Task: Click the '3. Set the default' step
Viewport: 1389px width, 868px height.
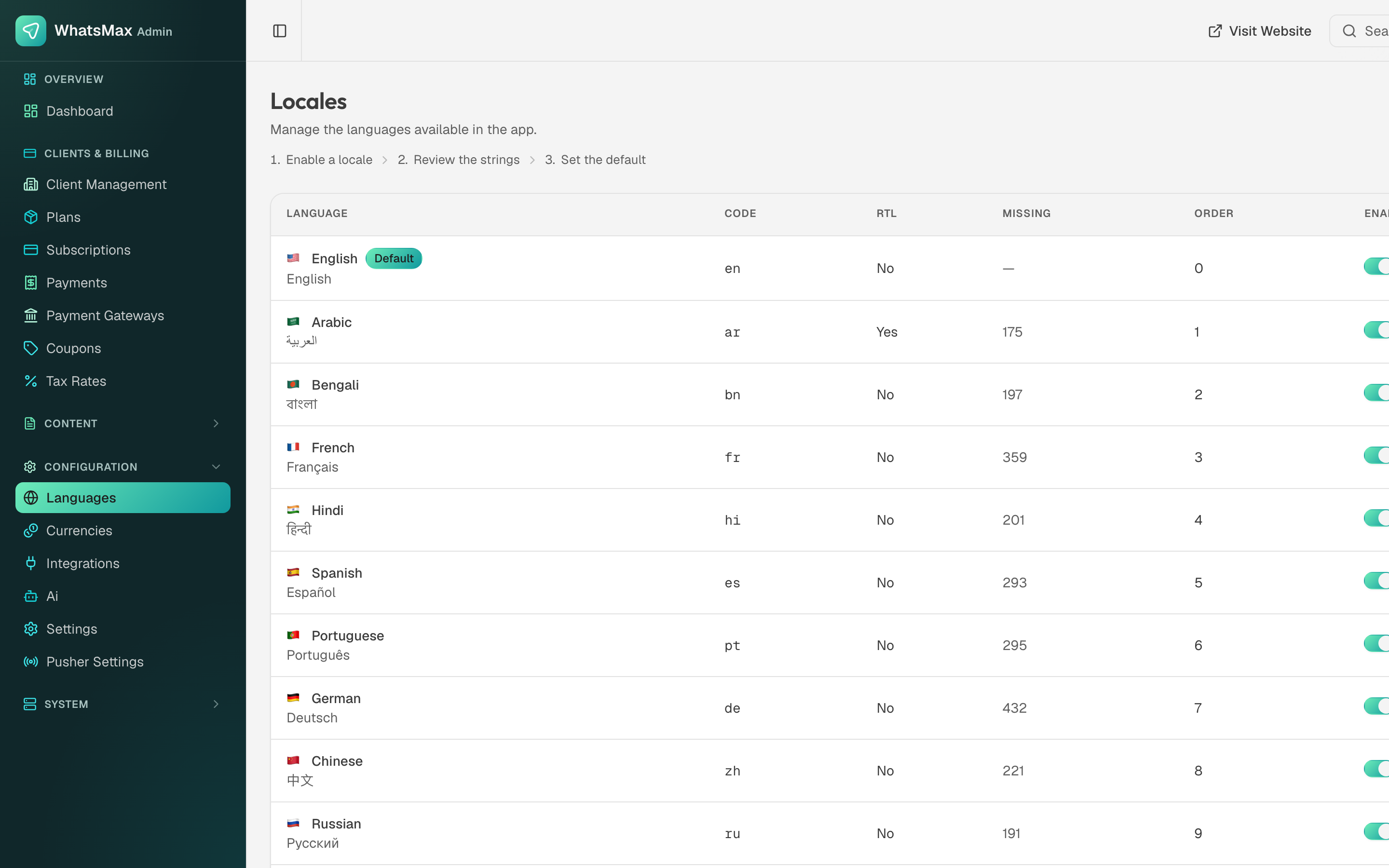Action: [595, 160]
